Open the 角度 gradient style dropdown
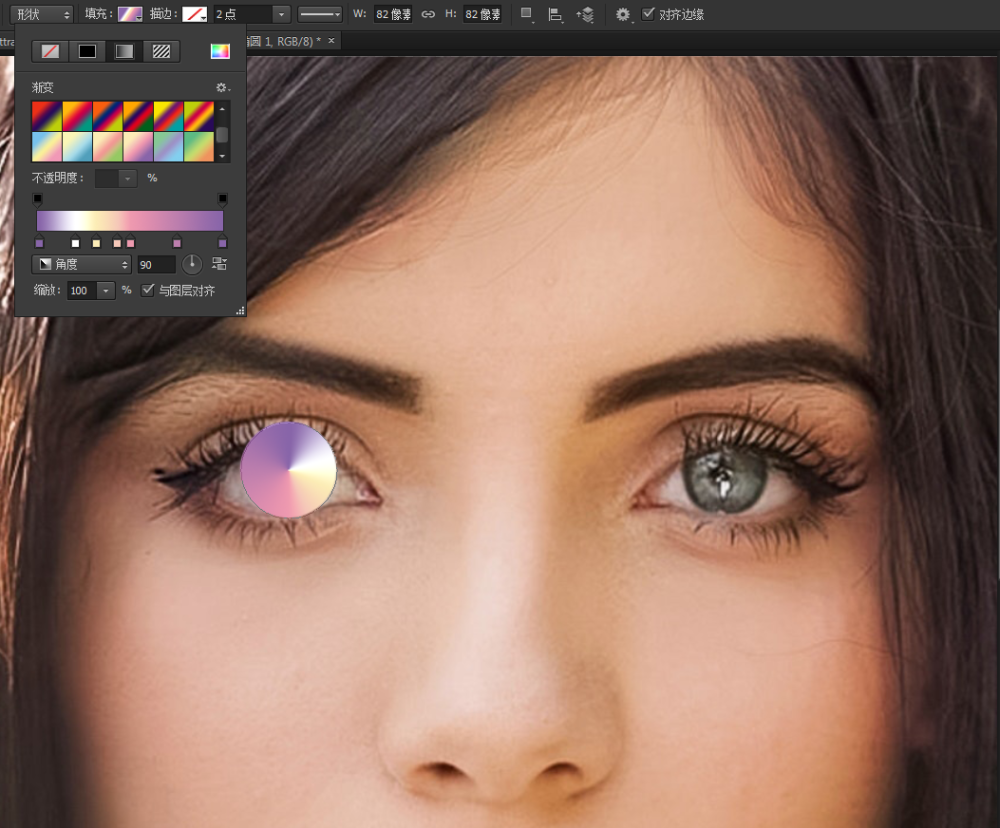 [x=82, y=264]
